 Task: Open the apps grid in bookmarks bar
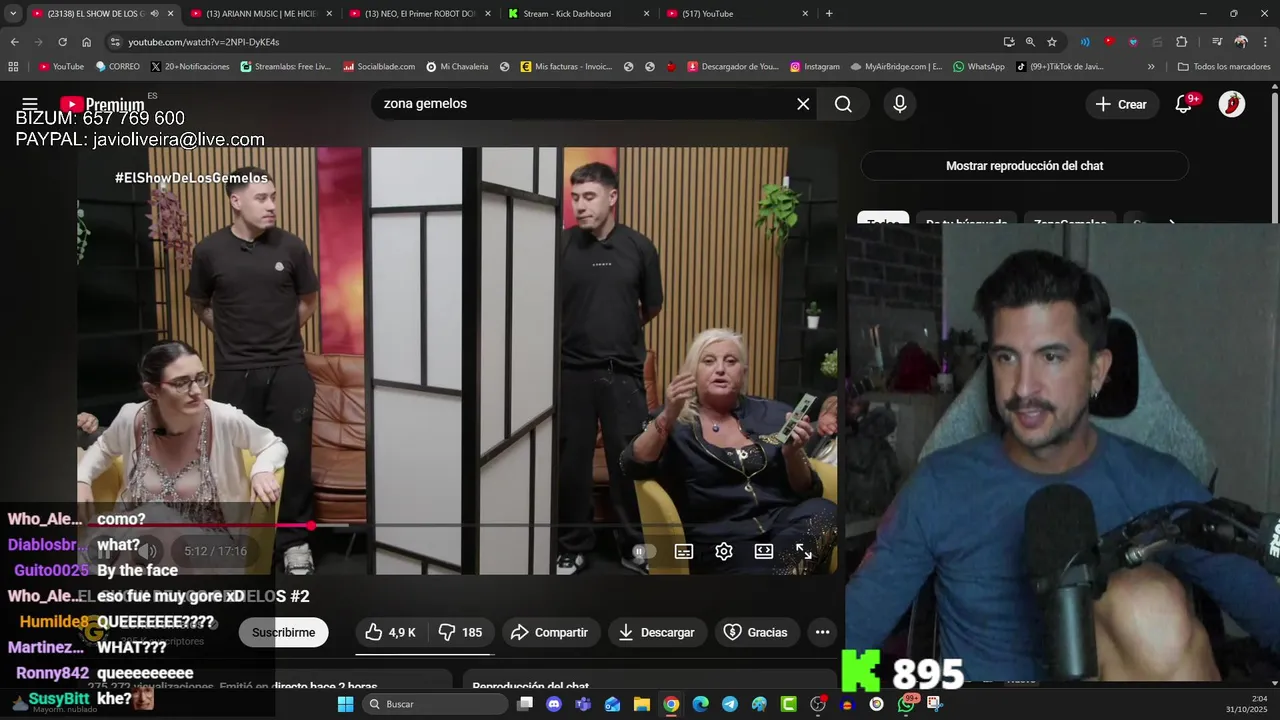click(13, 67)
